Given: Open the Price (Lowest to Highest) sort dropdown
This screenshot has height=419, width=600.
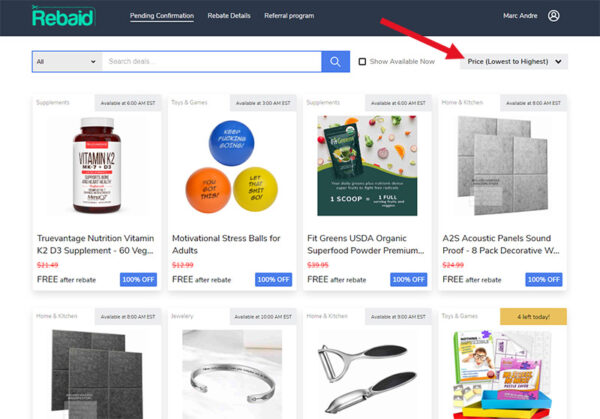Looking at the screenshot, I should tap(514, 62).
